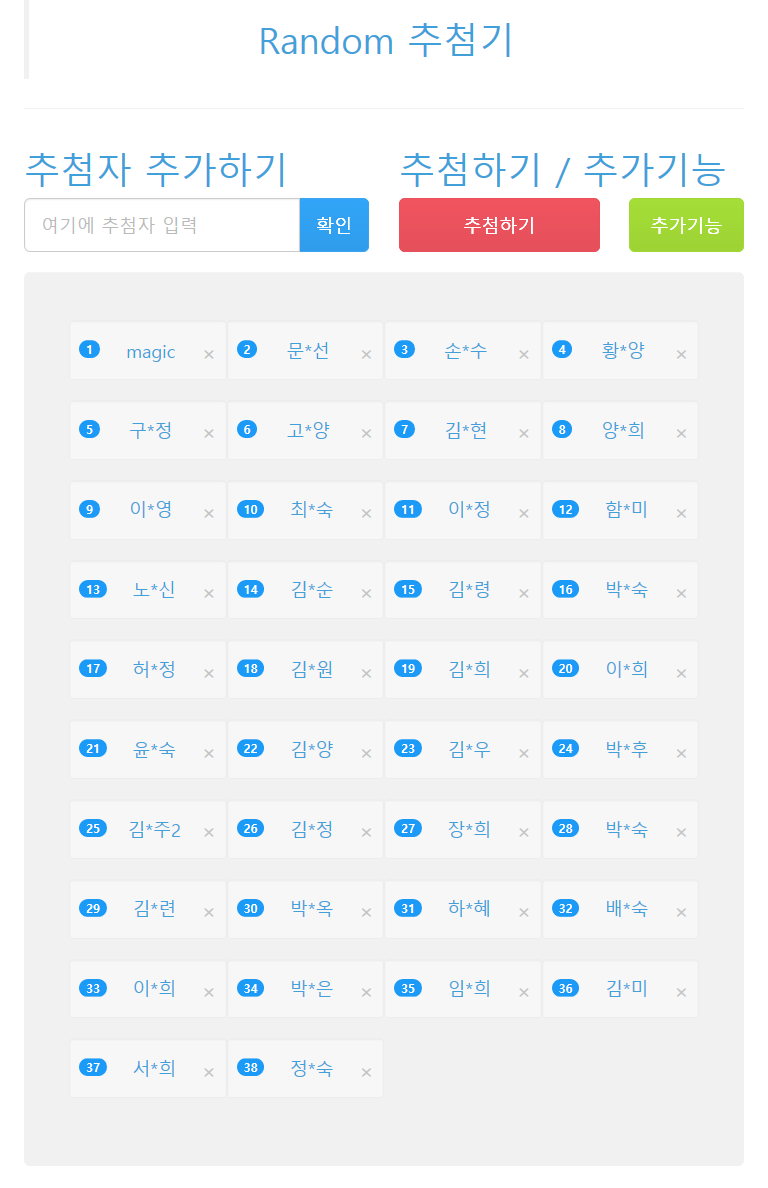Select participant card 노*신 number 13
768x1188 pixels.
tap(148, 589)
